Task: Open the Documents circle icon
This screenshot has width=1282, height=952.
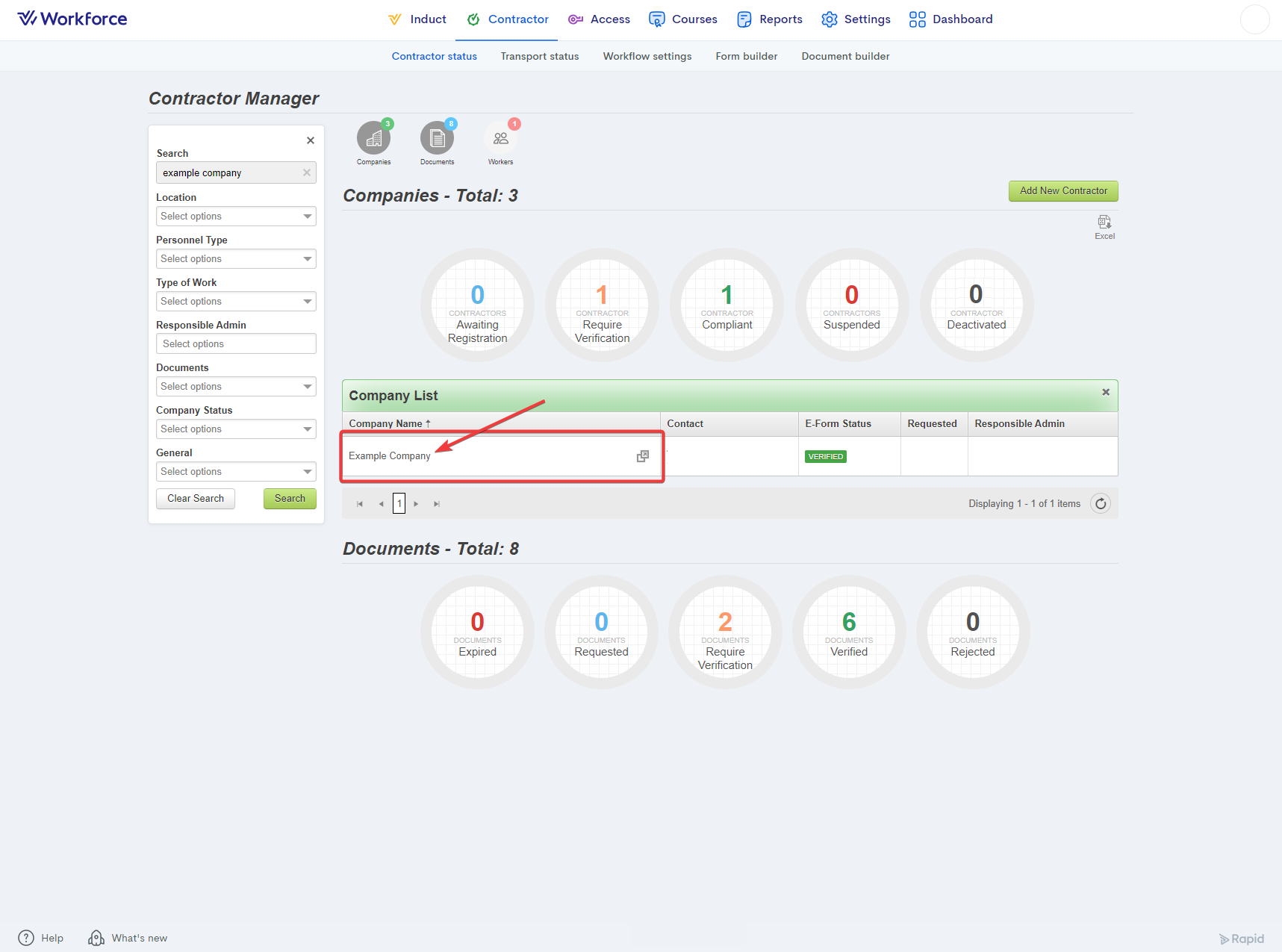Action: point(437,139)
